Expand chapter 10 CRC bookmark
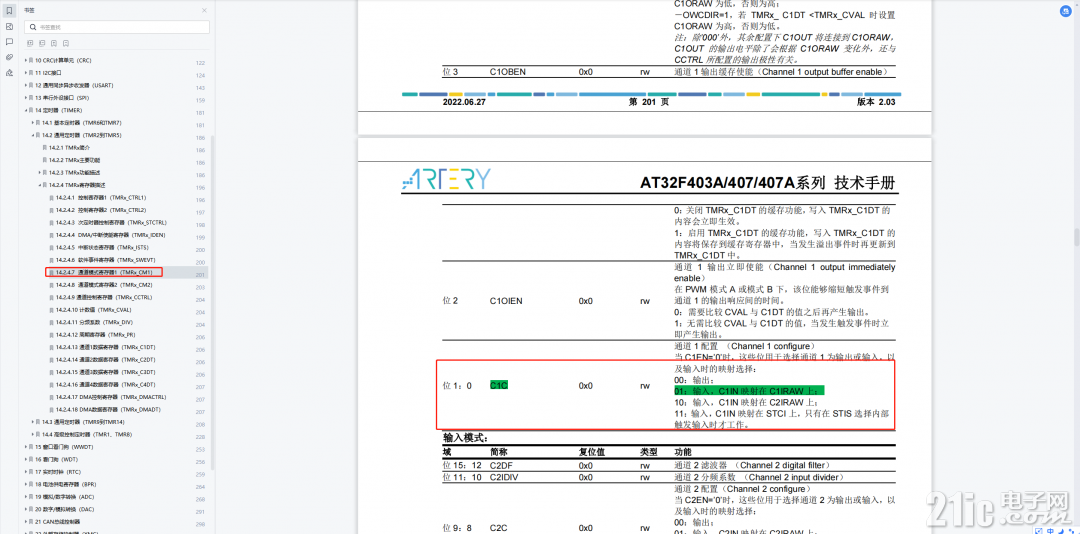This screenshot has height=534, width=1080. point(25,61)
